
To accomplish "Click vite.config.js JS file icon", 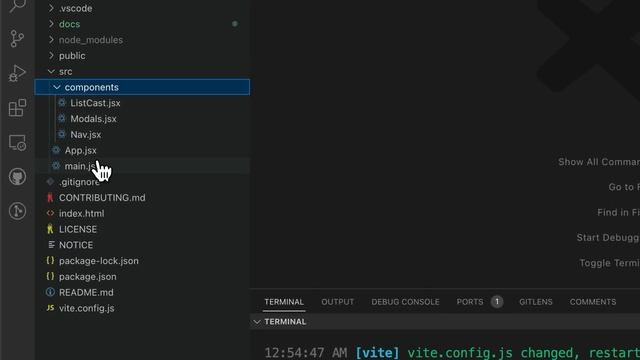I will coord(50,308).
